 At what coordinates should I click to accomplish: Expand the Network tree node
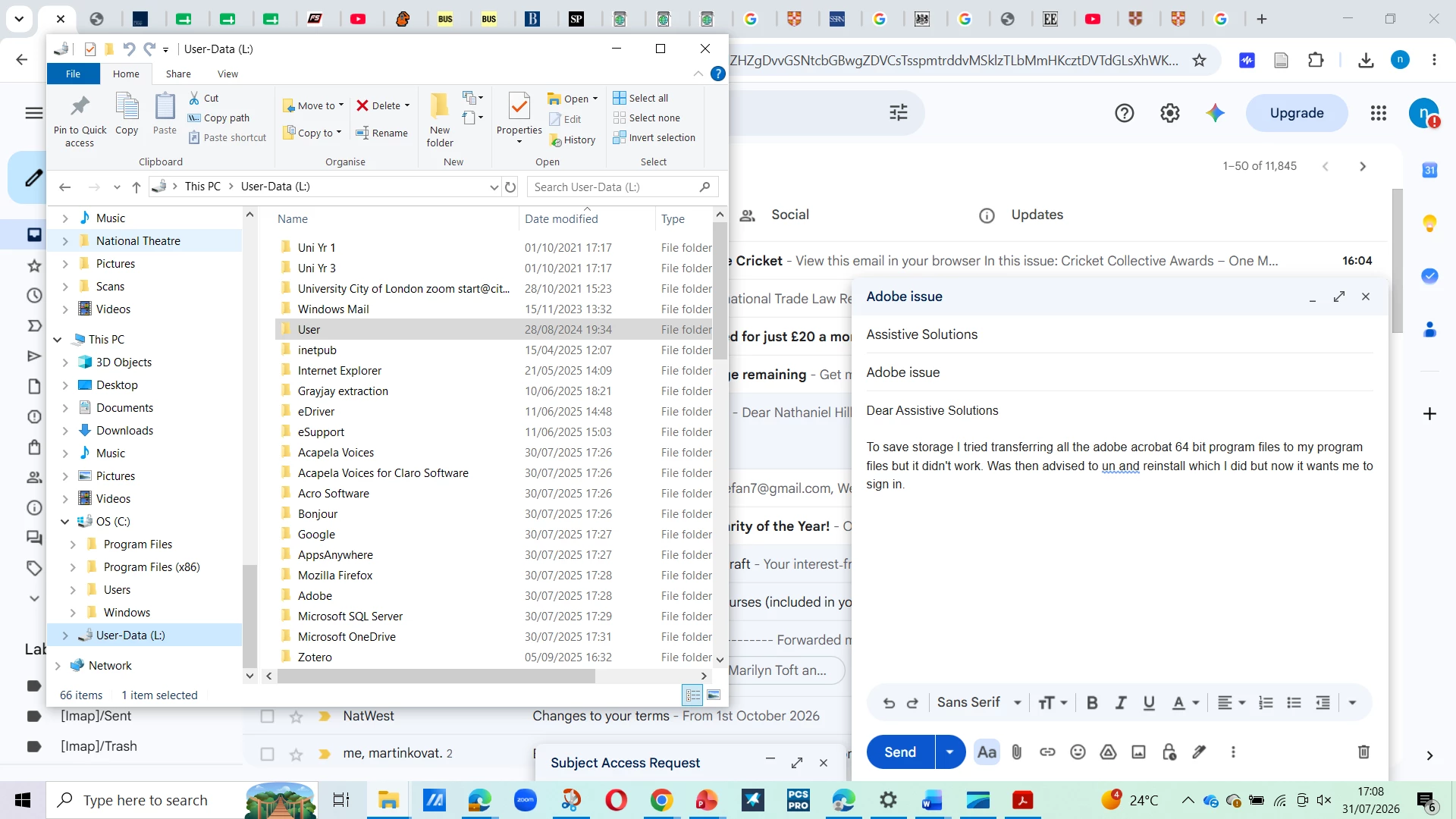(58, 666)
